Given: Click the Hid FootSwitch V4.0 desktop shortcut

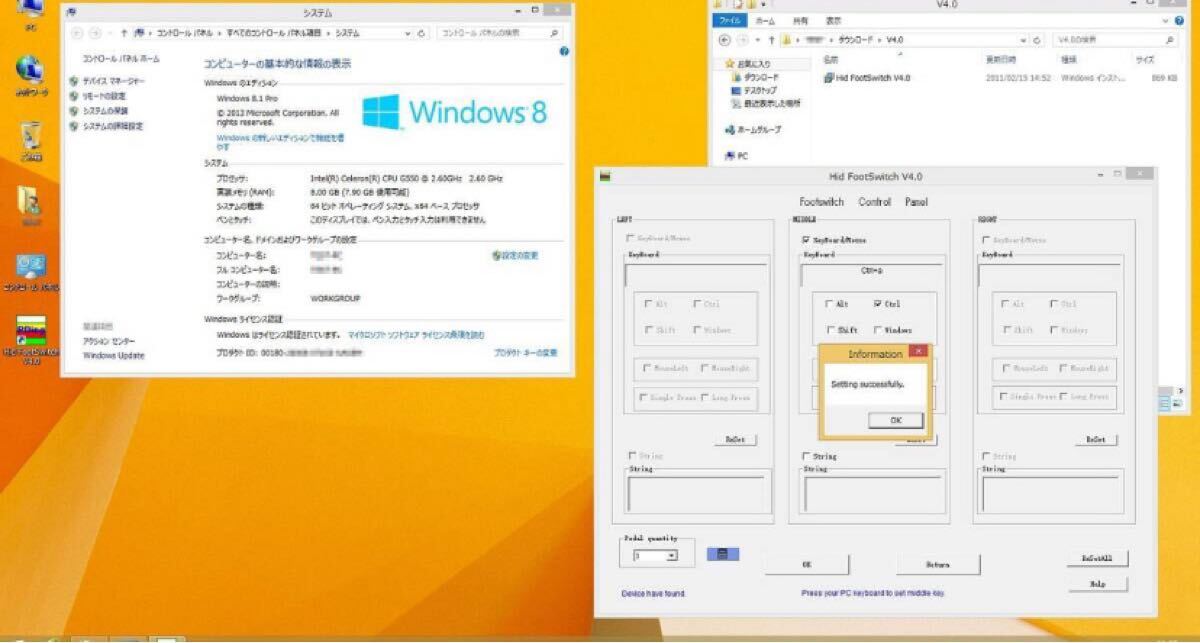Looking at the screenshot, I should coord(31,340).
